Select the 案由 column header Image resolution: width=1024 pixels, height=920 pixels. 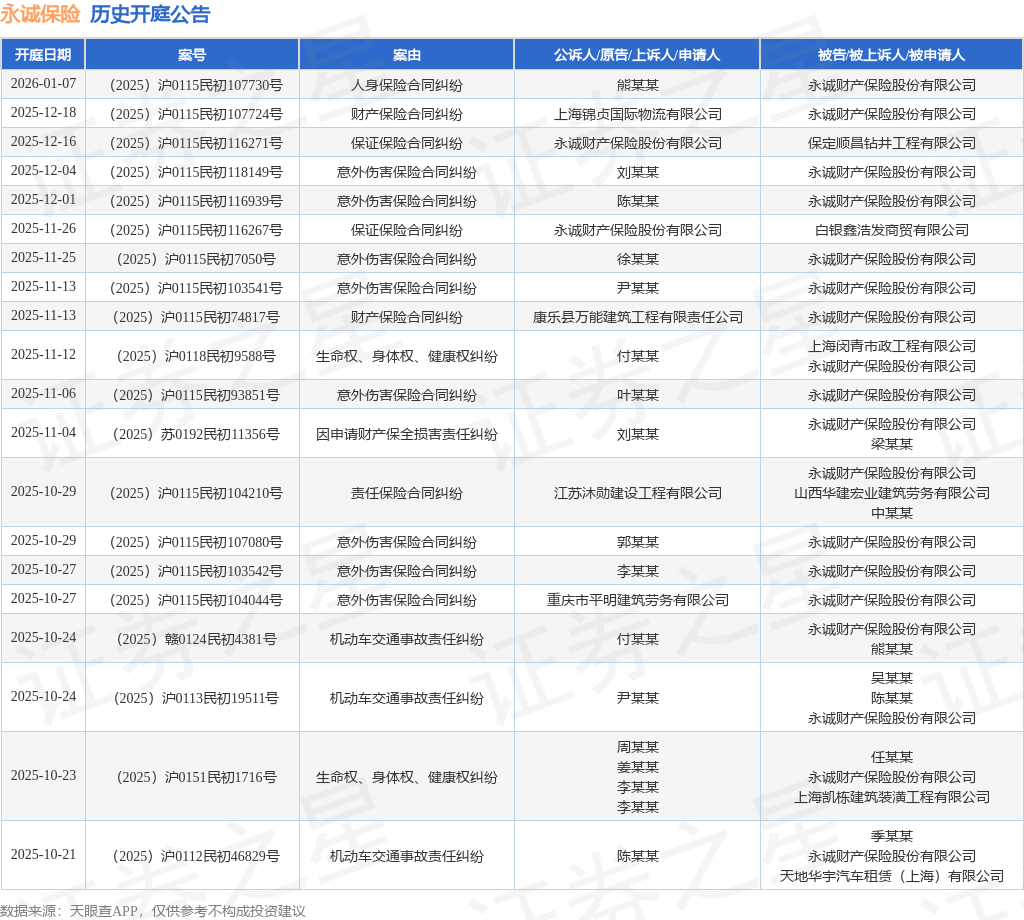[407, 55]
